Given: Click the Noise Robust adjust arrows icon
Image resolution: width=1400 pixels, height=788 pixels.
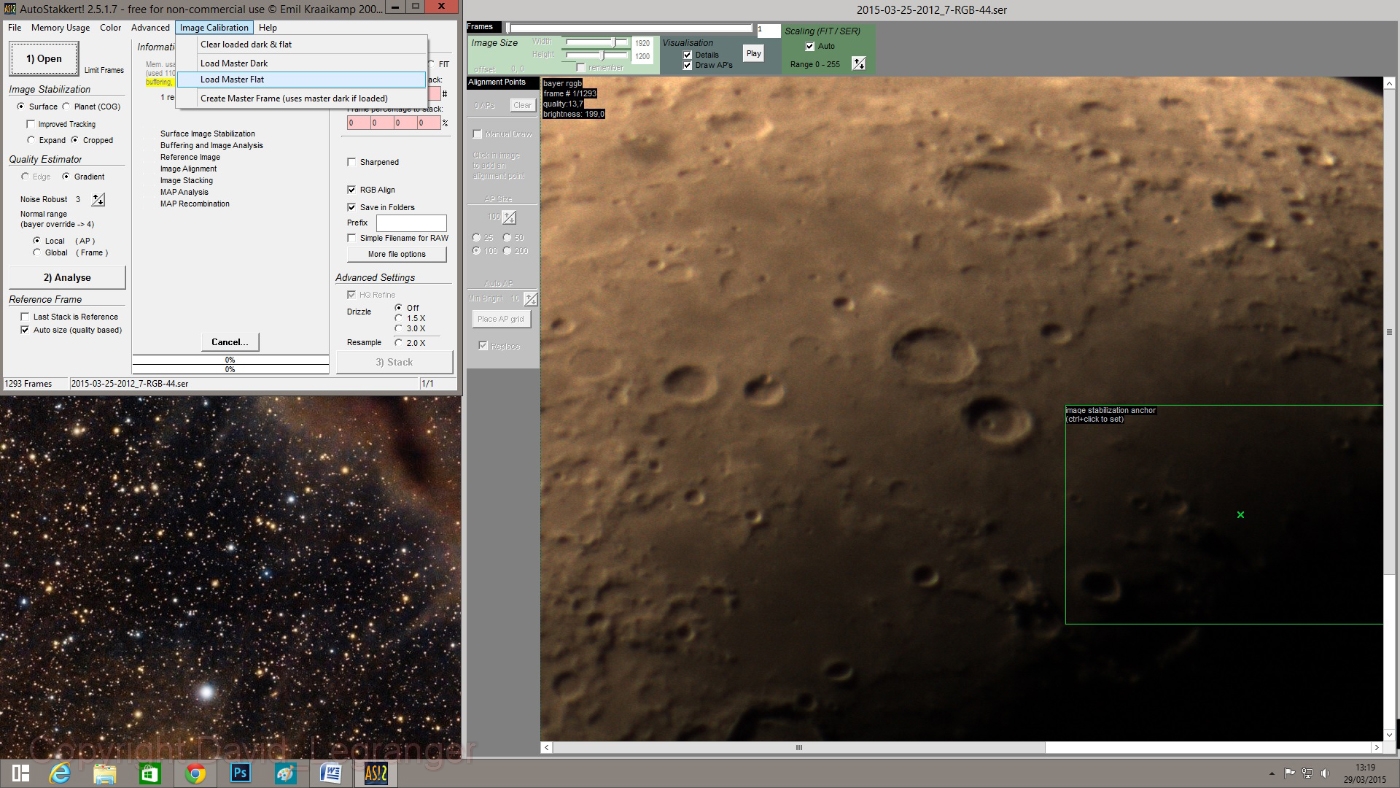Looking at the screenshot, I should (x=98, y=200).
